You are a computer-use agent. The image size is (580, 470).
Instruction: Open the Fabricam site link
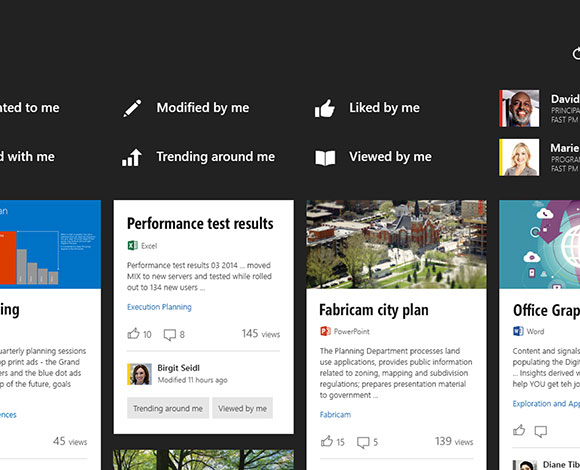point(335,415)
